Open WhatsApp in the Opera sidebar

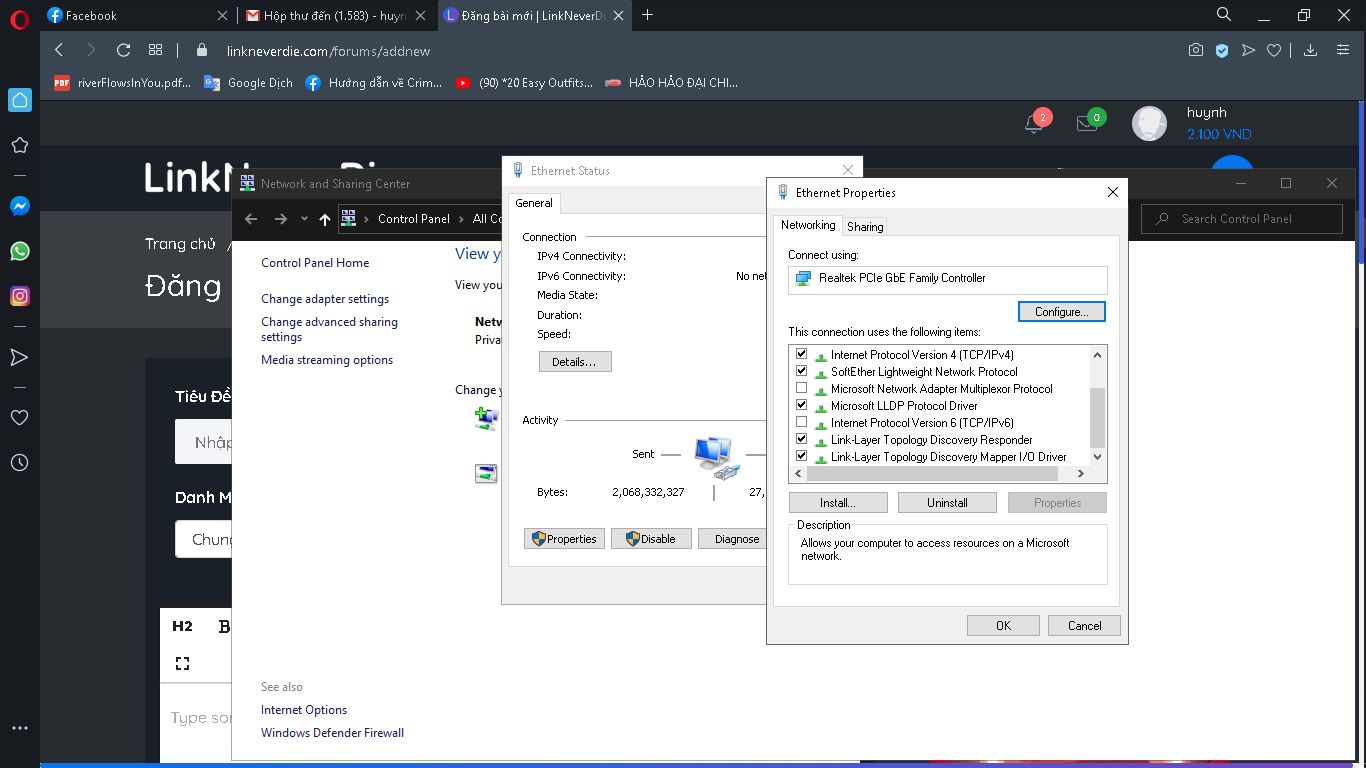pos(19,251)
